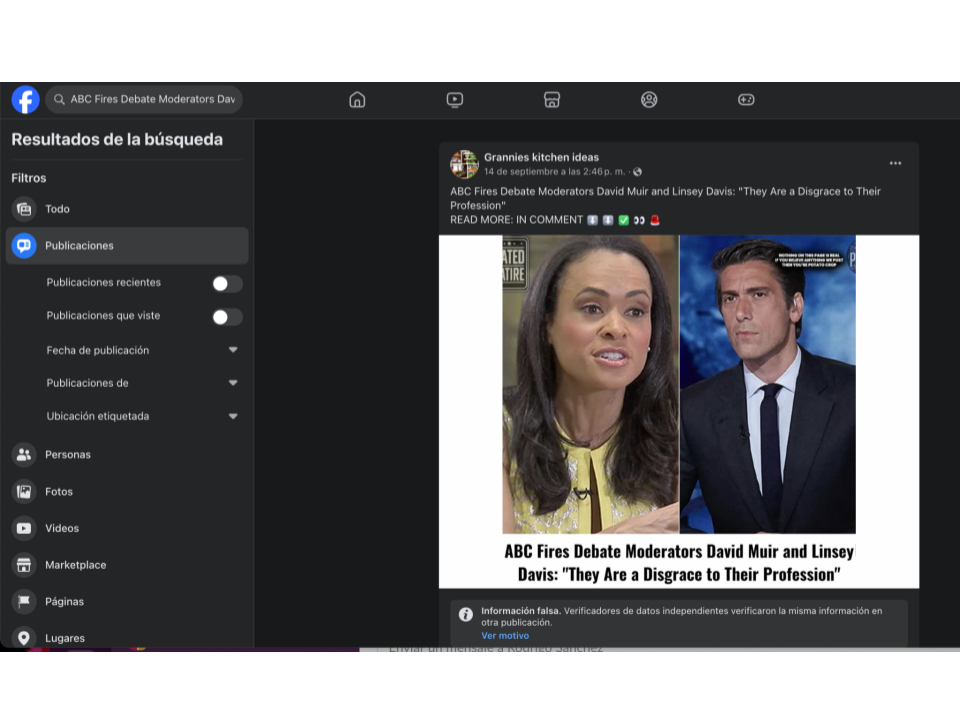This screenshot has width=960, height=720.
Task: Click the Grannies kitchen ideas profile picture
Action: point(464,164)
